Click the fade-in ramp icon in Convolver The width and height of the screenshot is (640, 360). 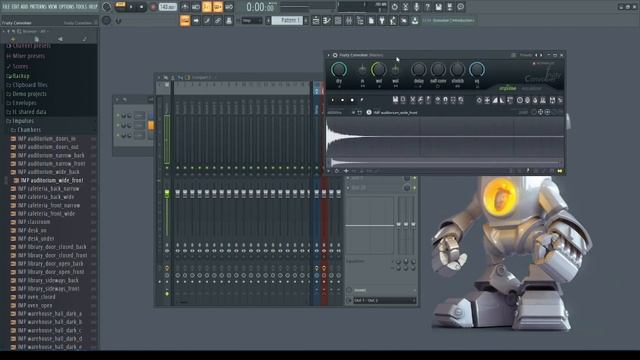click(x=495, y=100)
